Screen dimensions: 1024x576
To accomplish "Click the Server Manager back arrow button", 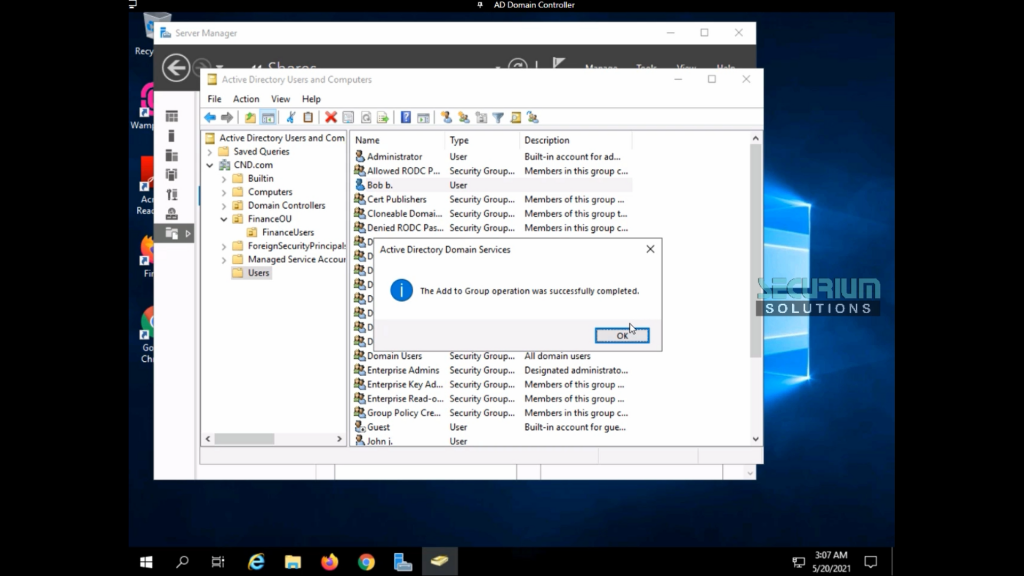I will pyautogui.click(x=176, y=67).
